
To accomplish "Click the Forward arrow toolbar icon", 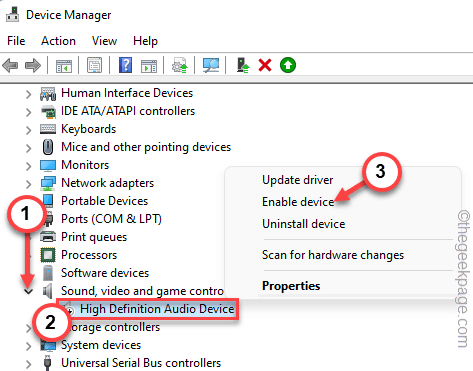I will (x=33, y=65).
